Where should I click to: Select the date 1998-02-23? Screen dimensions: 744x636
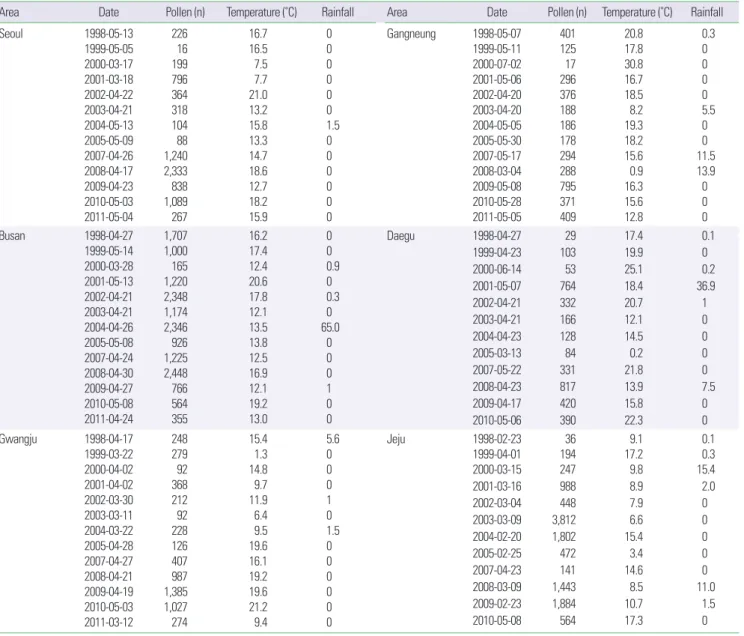(x=497, y=439)
